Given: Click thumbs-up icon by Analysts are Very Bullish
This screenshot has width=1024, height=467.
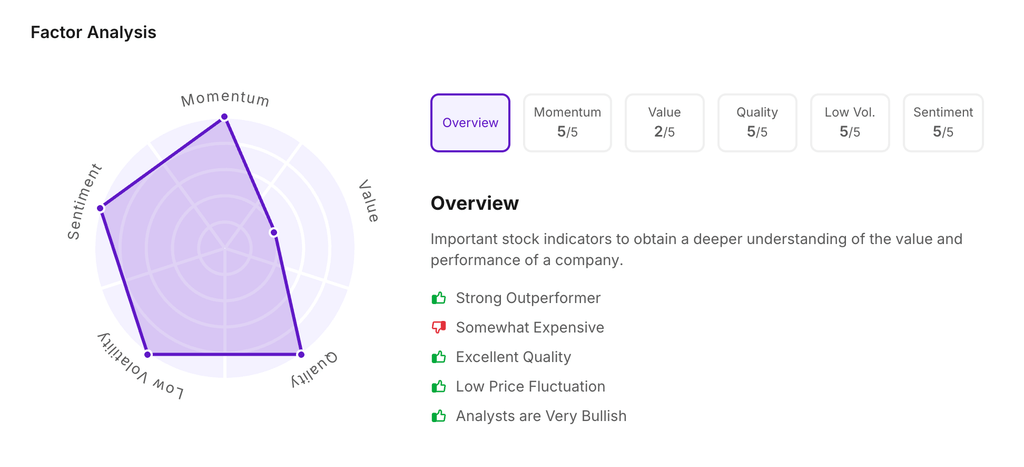Looking at the screenshot, I should 438,416.
